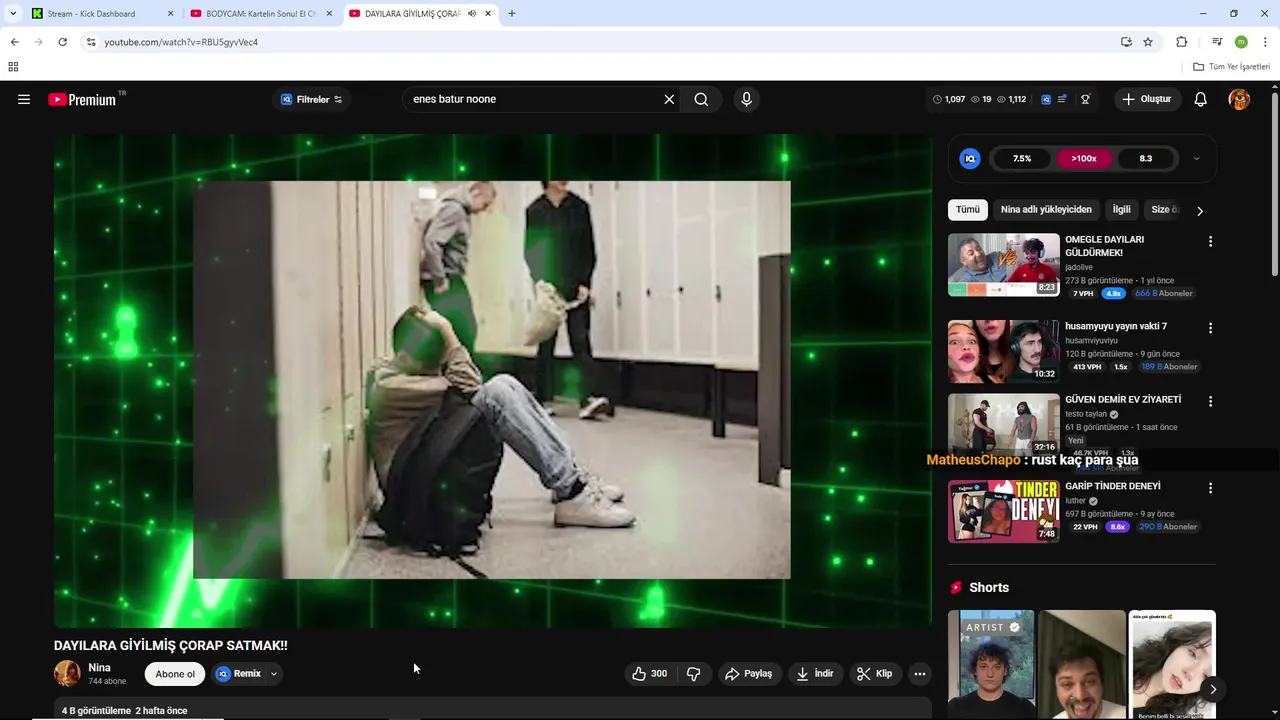Download the video via İndir
Viewport: 1280px width, 720px height.
814,674
